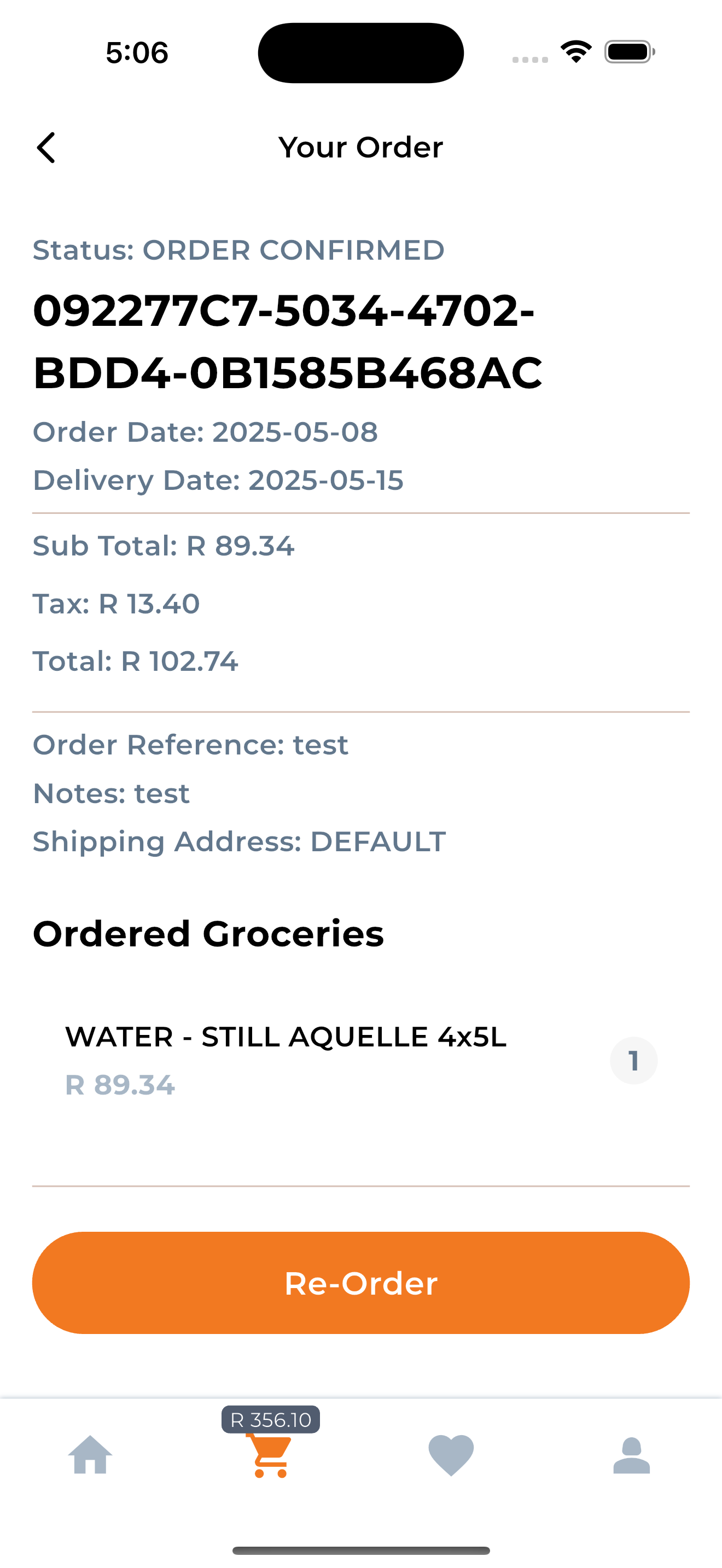The height and width of the screenshot is (1568, 722).
Task: Tap the Delivery Date 2025-05-15 line
Action: click(218, 480)
